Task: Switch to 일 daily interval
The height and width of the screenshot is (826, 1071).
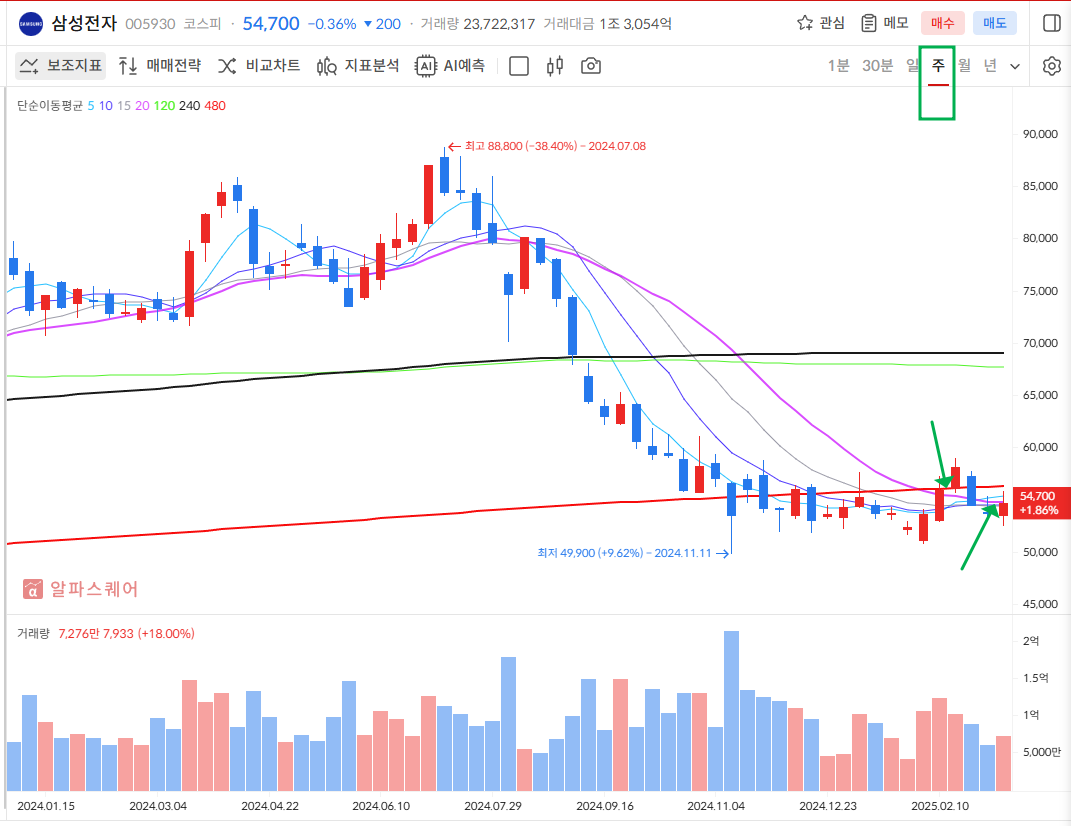Action: [x=913, y=66]
